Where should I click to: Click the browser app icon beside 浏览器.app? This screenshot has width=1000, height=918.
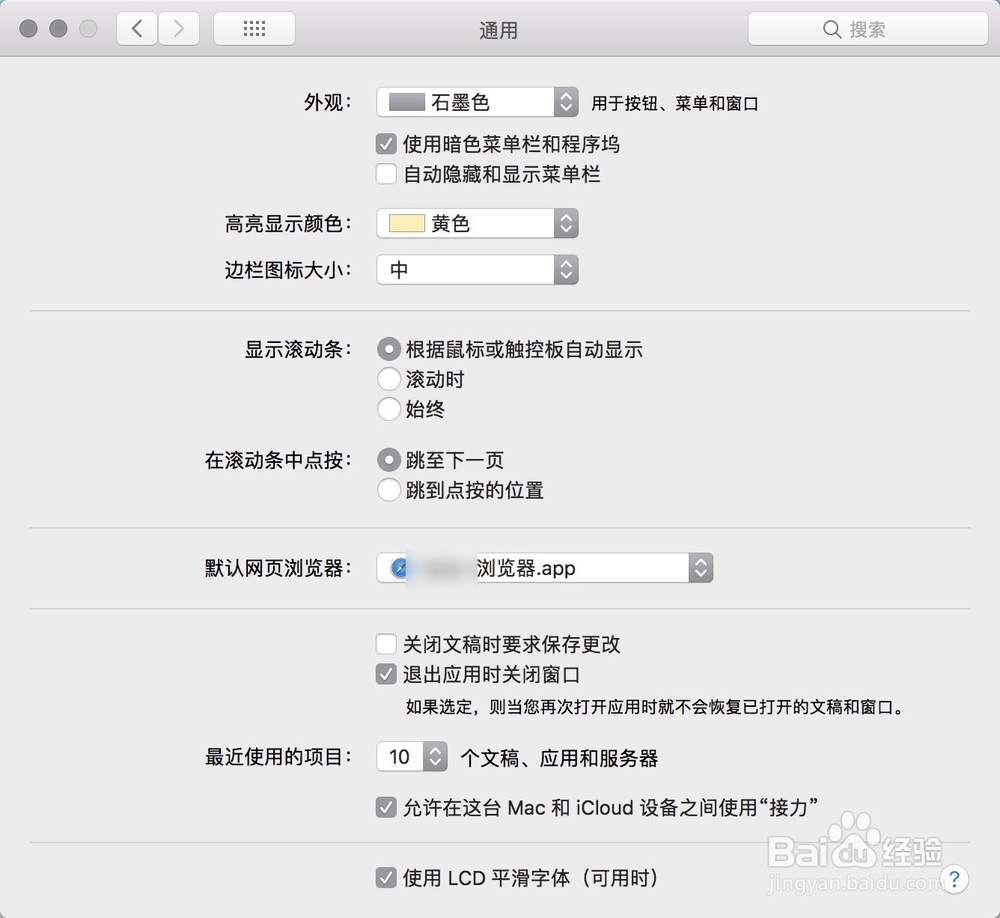(399, 567)
